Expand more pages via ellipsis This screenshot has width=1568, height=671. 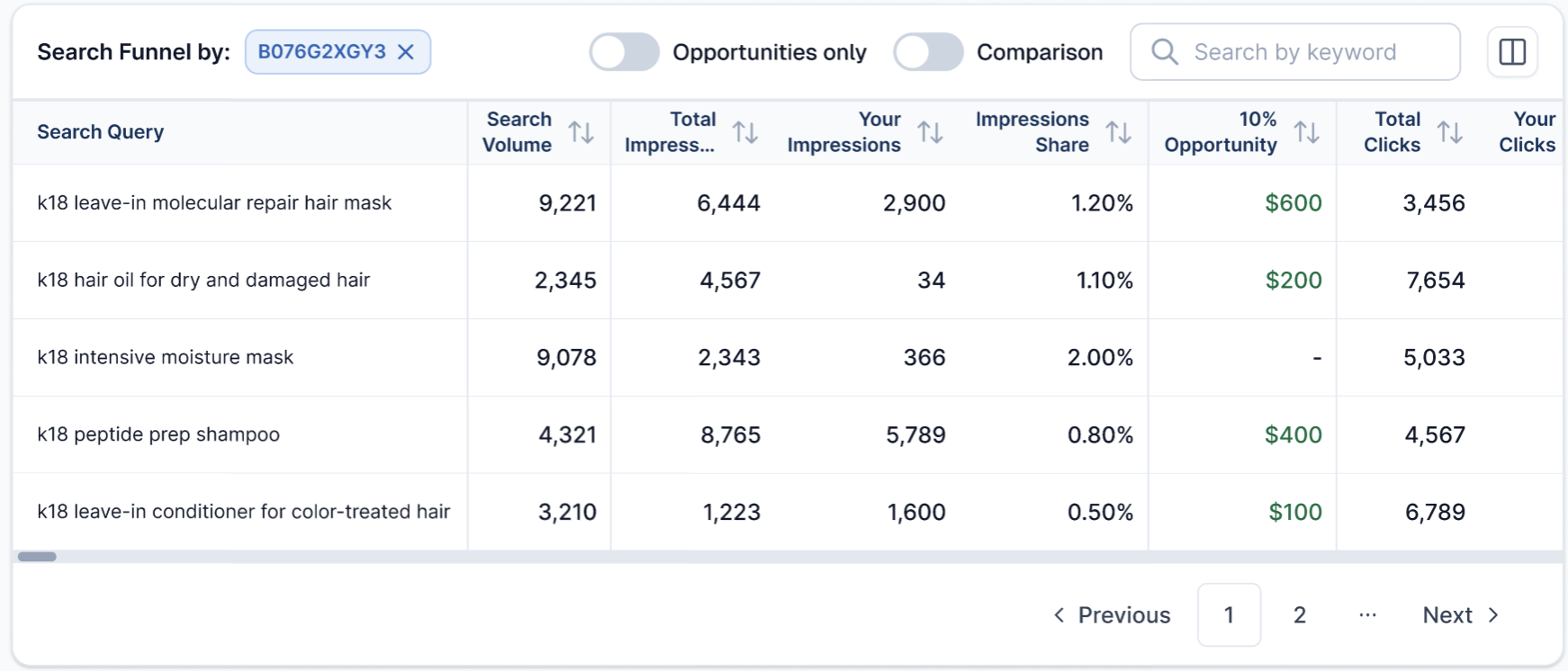(1367, 615)
